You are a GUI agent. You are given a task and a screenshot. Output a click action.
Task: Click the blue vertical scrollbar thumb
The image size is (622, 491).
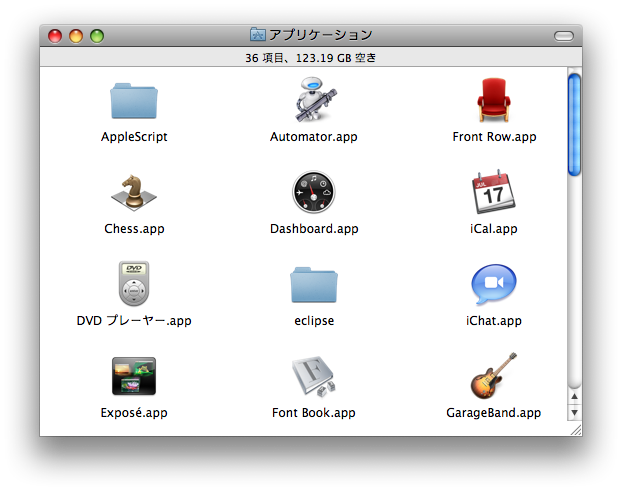coord(574,125)
